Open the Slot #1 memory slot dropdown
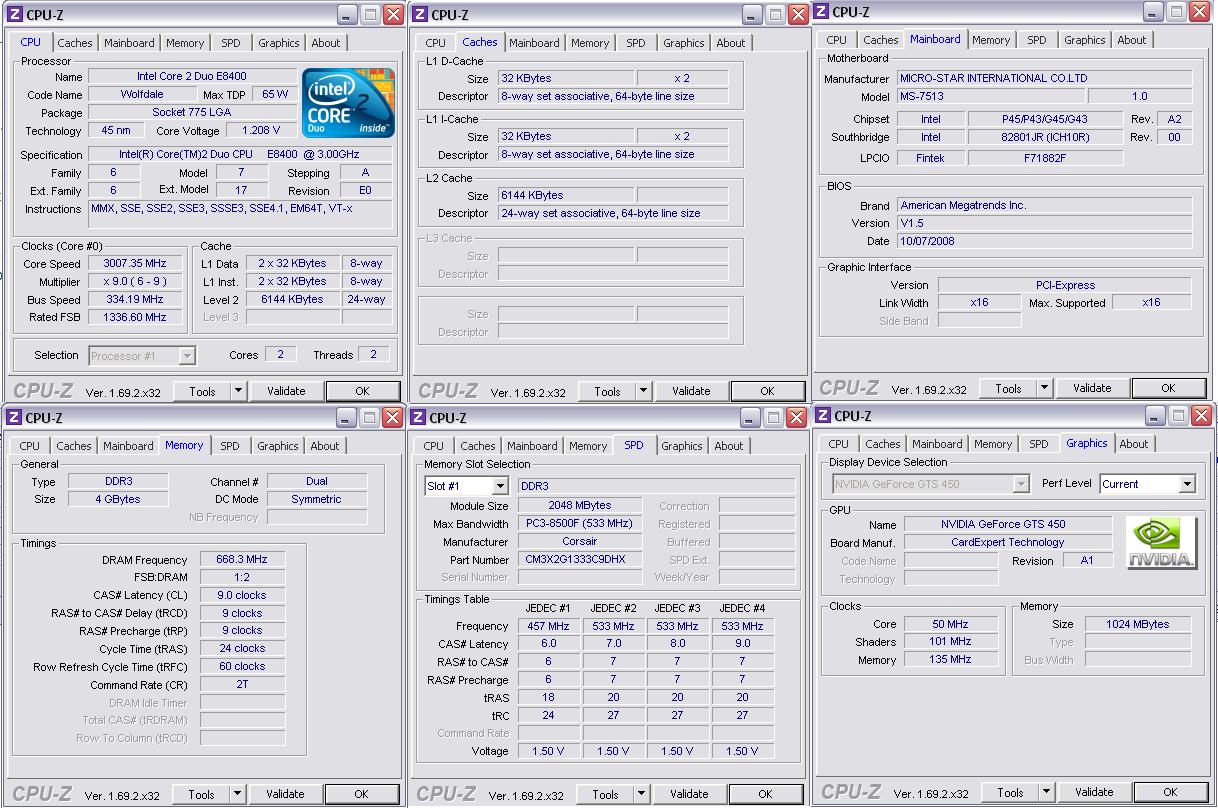The image size is (1218, 808). pyautogui.click(x=500, y=487)
